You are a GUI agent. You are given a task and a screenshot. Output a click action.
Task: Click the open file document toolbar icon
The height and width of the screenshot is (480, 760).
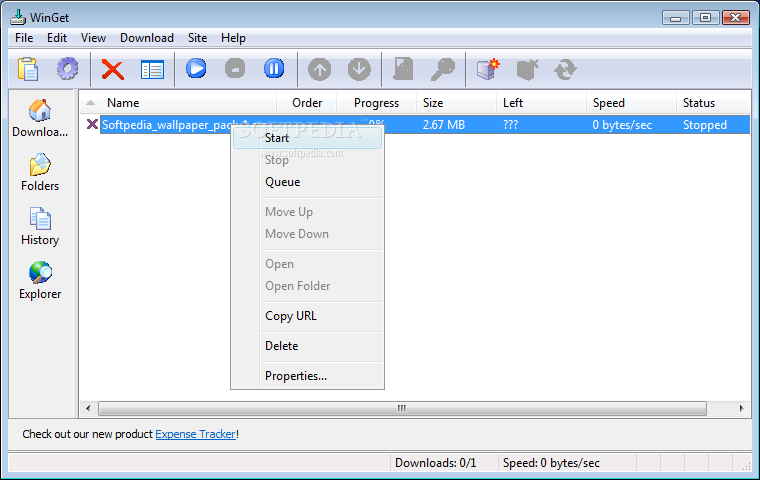[x=403, y=69]
